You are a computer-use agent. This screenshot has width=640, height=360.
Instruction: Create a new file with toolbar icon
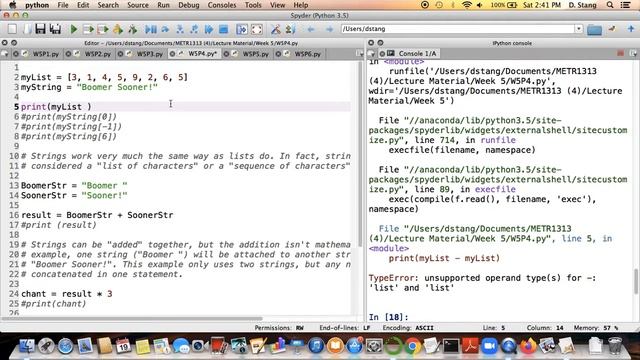click(12, 29)
